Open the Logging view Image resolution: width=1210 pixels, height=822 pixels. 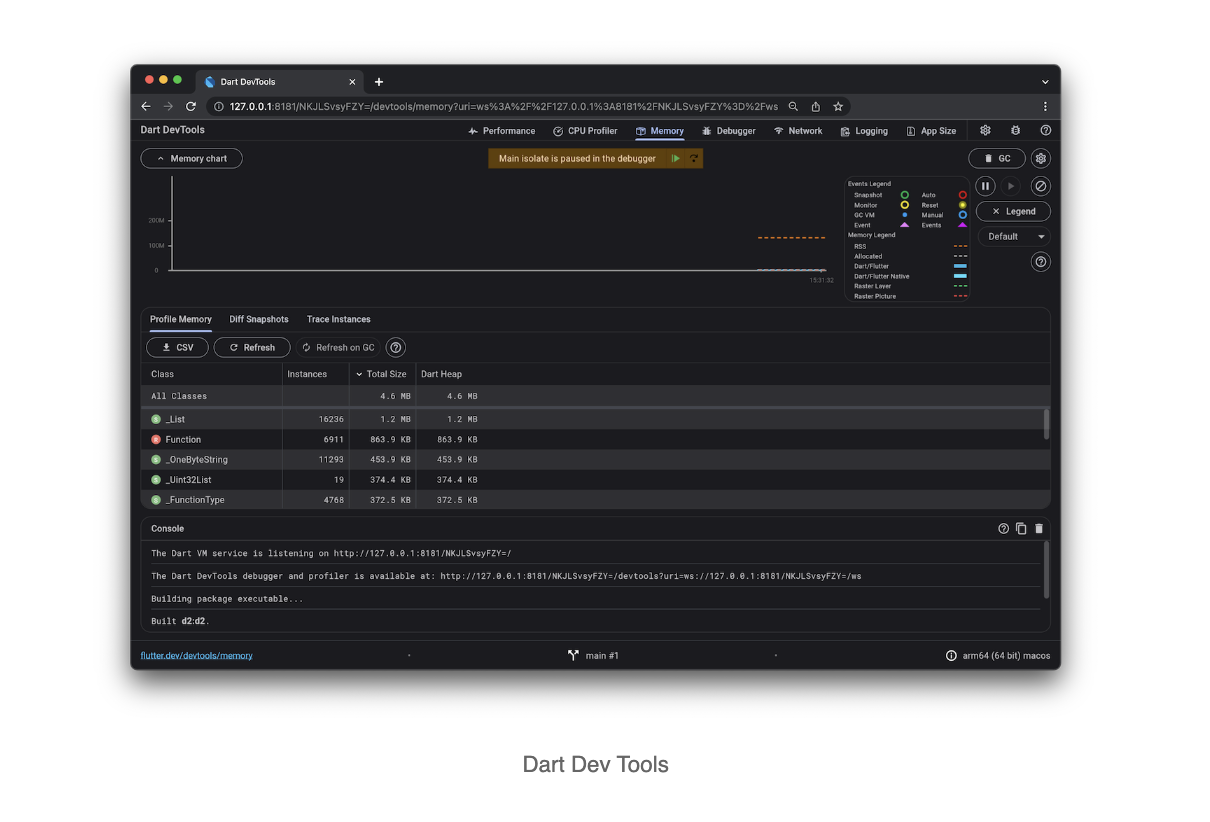pos(864,131)
